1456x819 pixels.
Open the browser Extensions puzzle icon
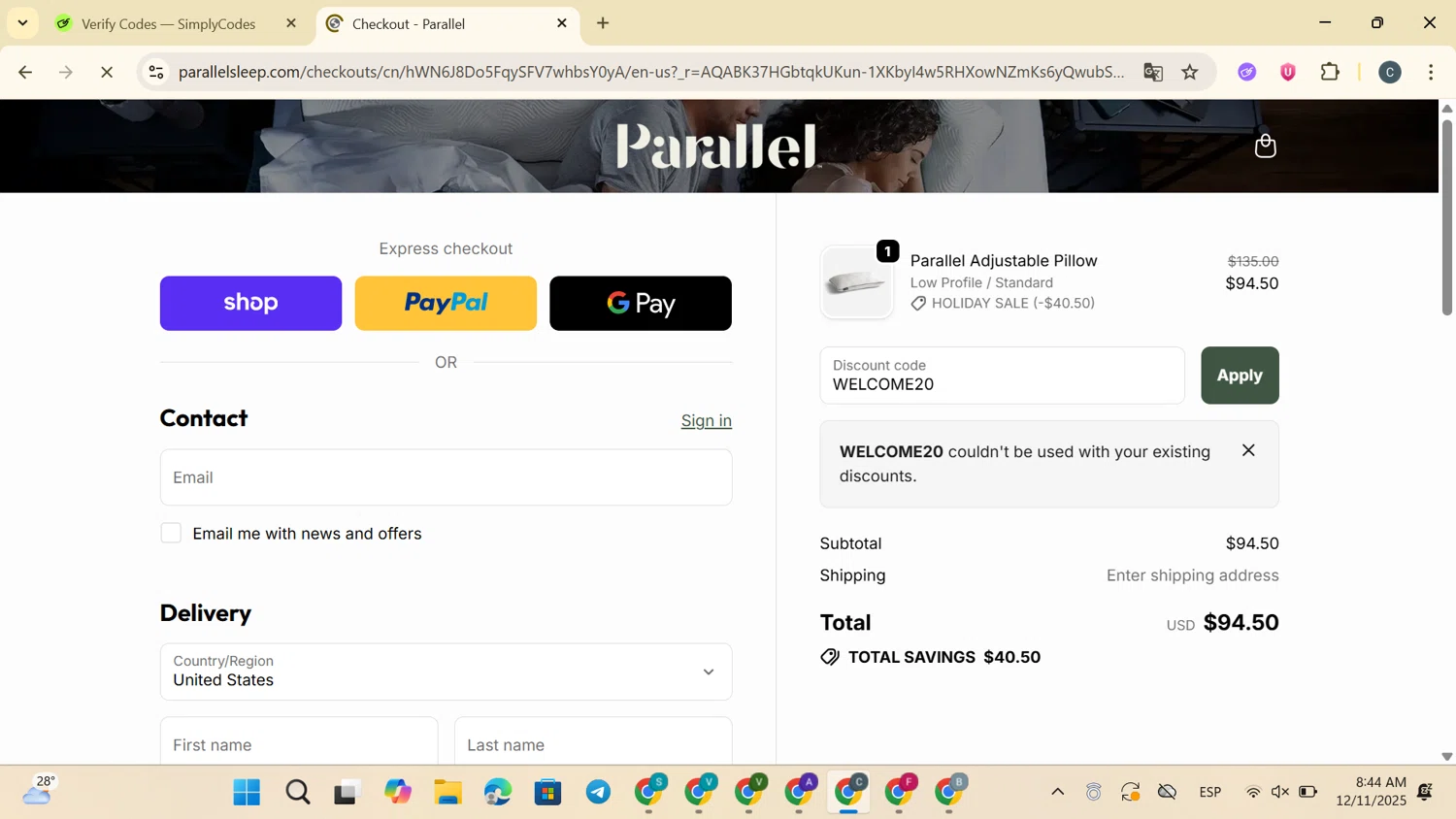pyautogui.click(x=1330, y=72)
